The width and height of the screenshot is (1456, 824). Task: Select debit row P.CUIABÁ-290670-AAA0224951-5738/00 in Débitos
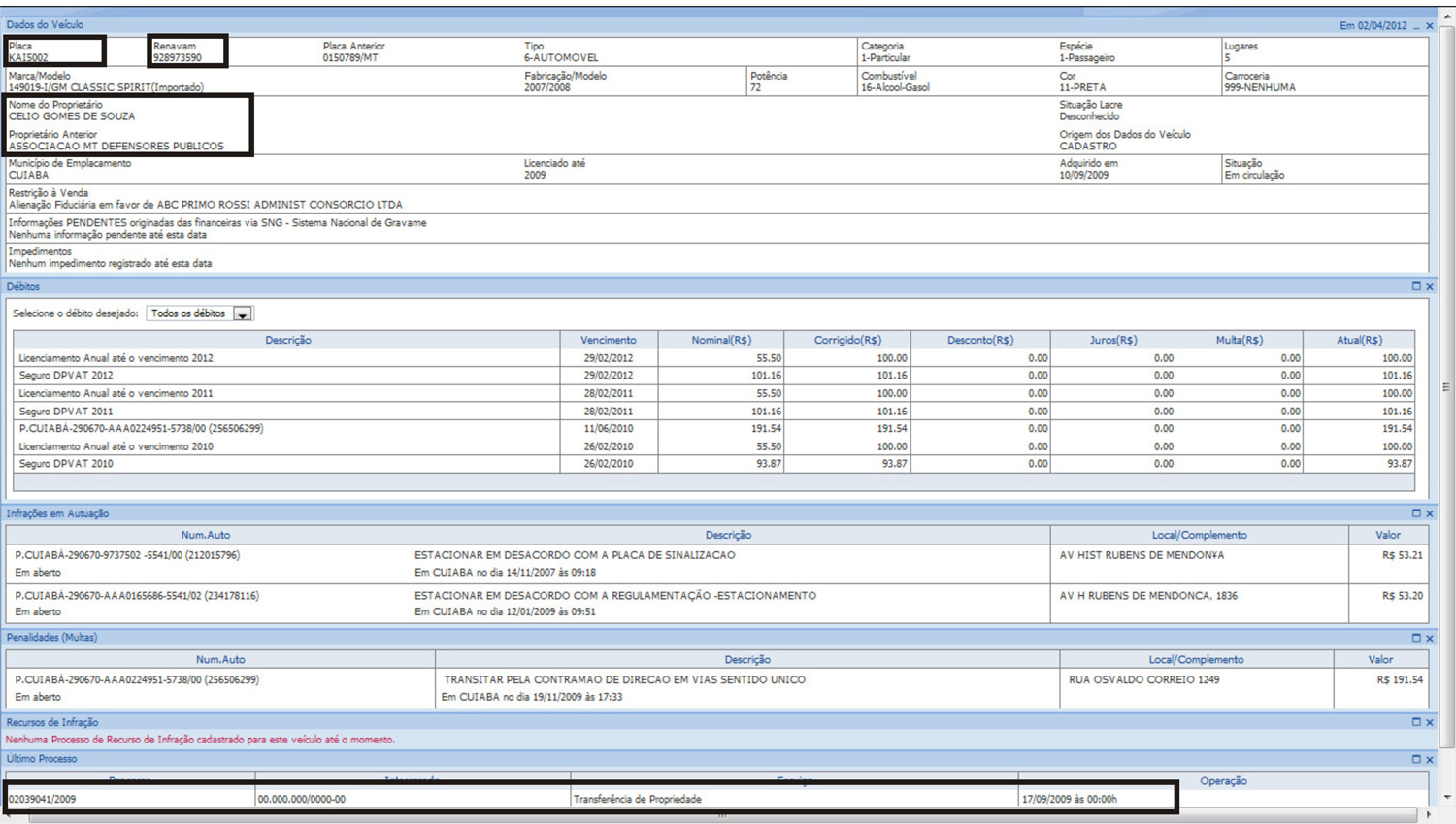point(713,429)
